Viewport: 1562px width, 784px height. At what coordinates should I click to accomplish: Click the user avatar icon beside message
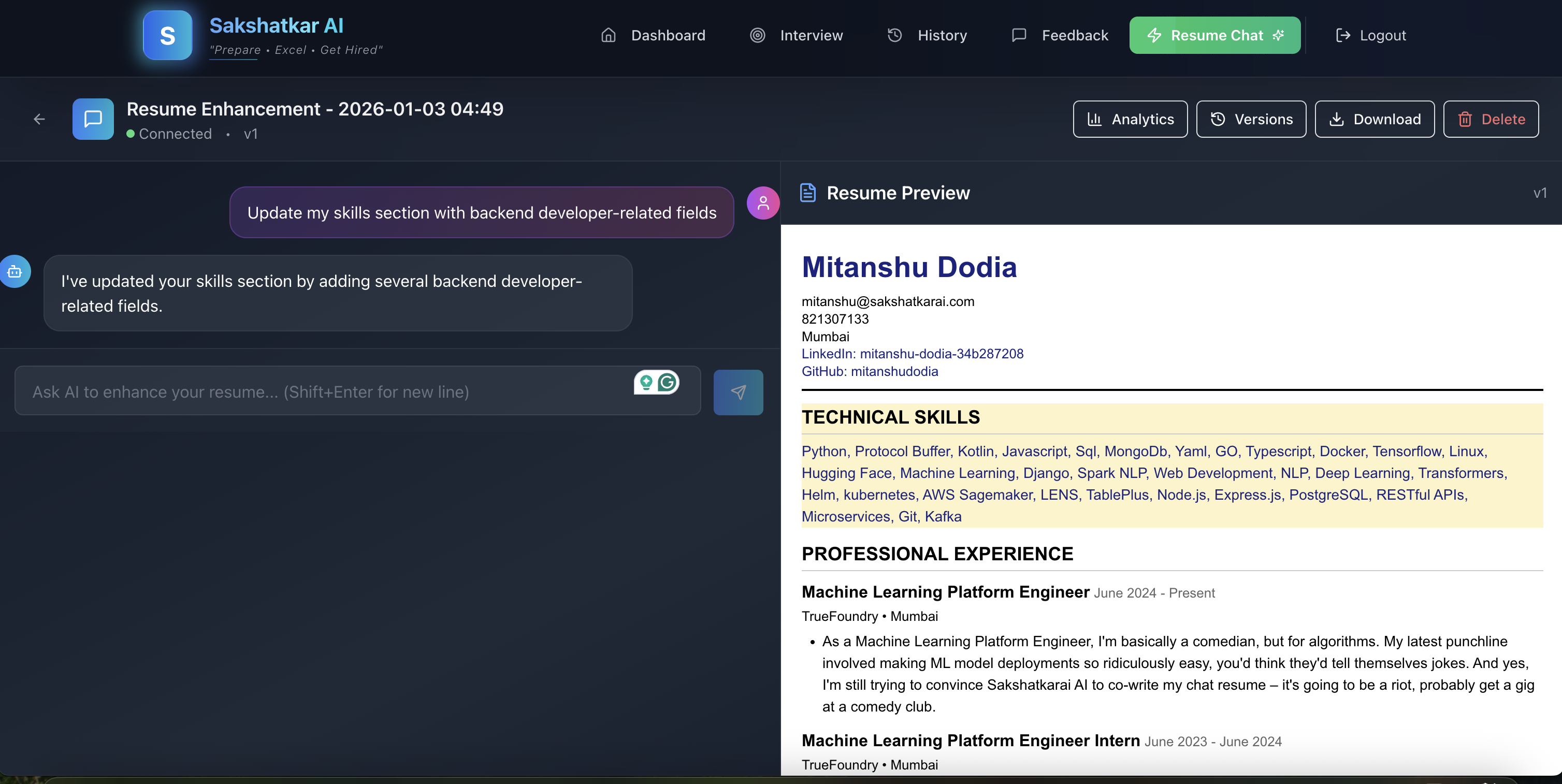(x=763, y=203)
